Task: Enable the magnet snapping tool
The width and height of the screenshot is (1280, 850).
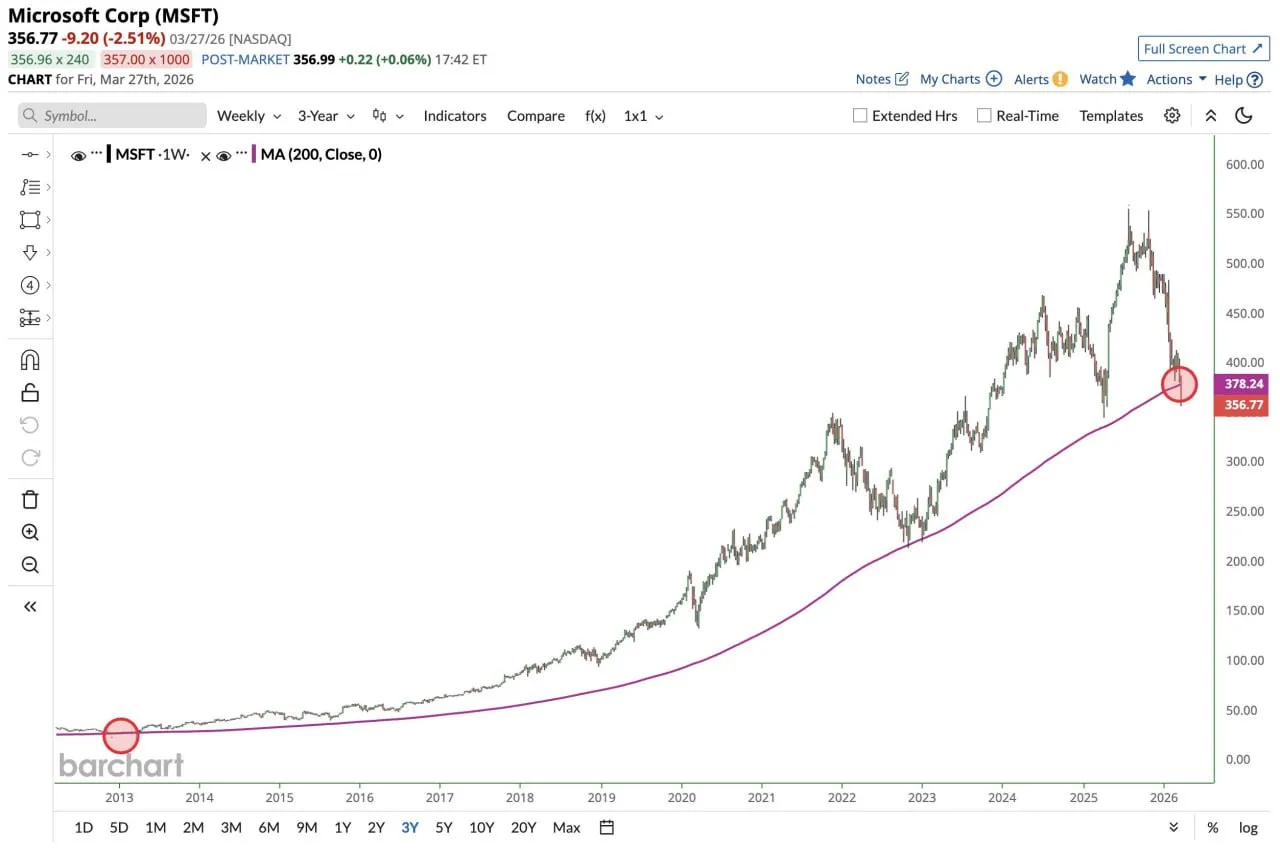Action: pyautogui.click(x=30, y=358)
